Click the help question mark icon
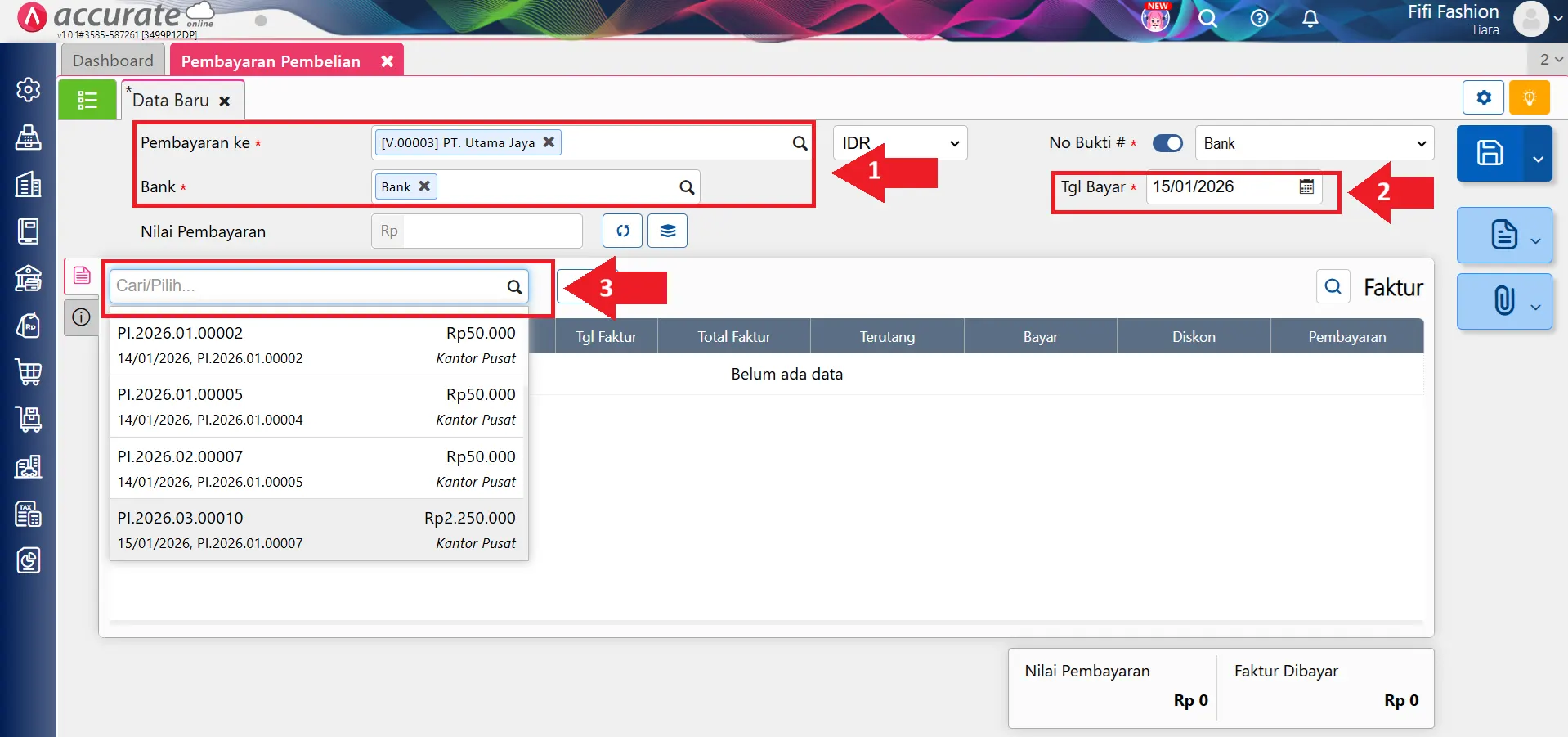The height and width of the screenshot is (737, 1568). tap(1259, 19)
